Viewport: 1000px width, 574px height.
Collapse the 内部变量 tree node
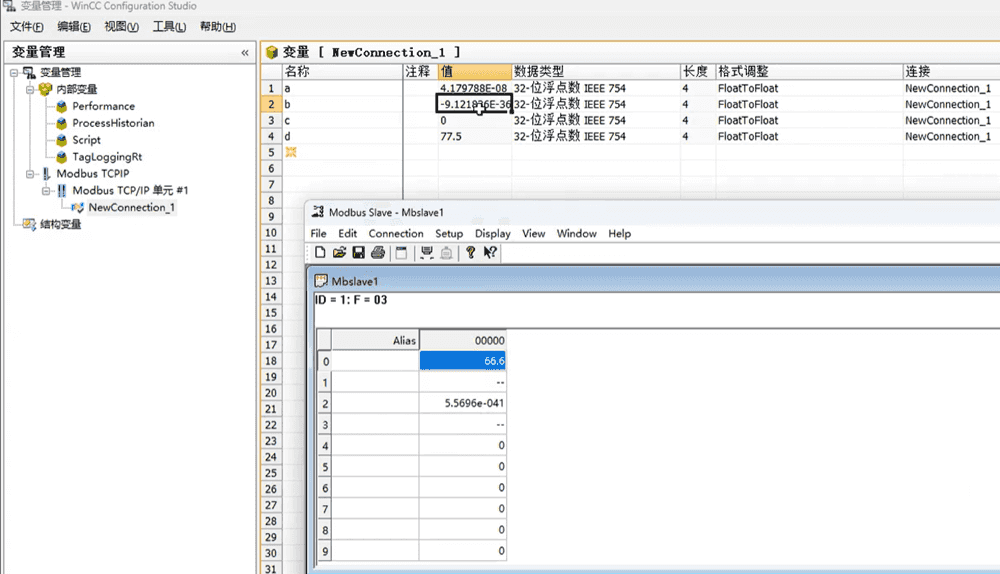pyautogui.click(x=30, y=89)
